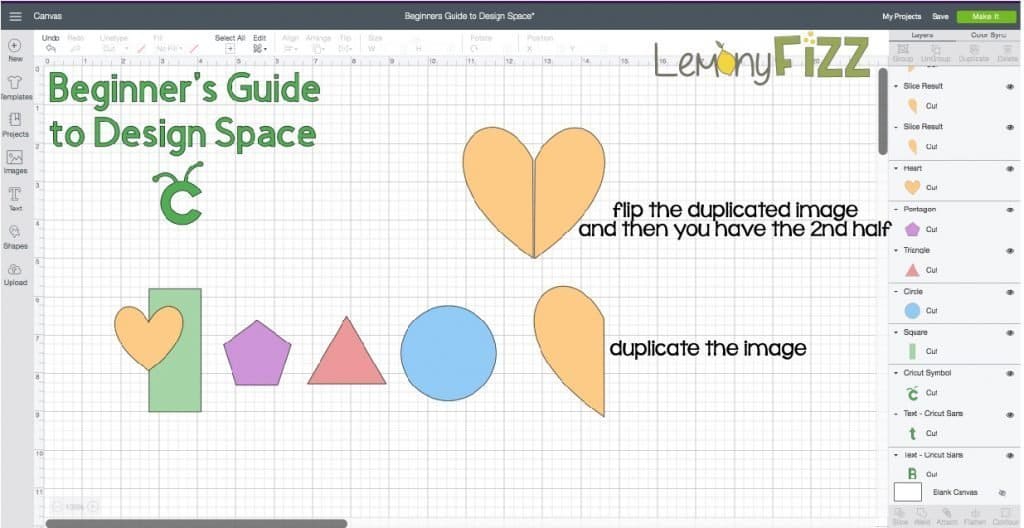Hide the Triangle layer

tap(1010, 251)
